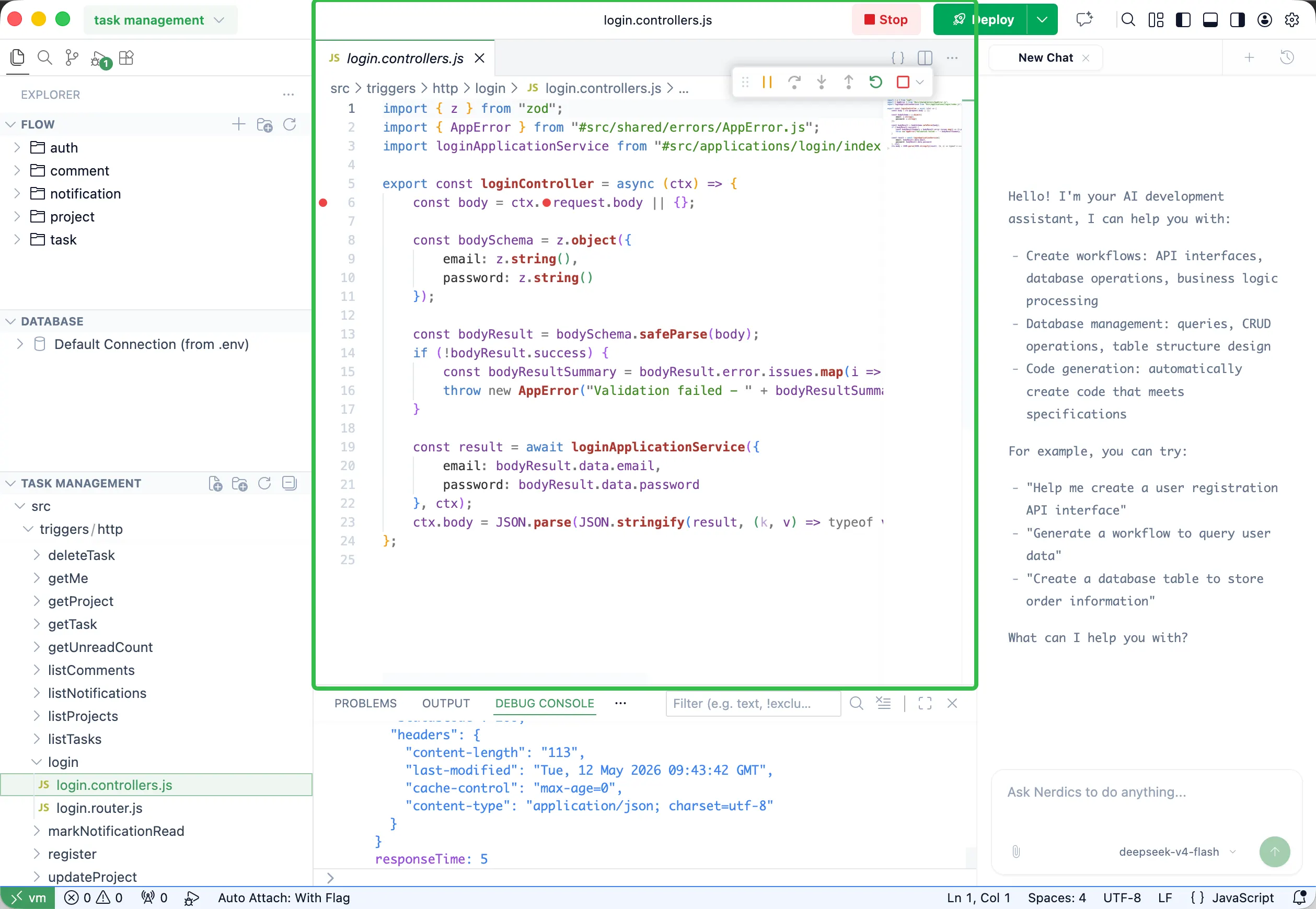Customize layout from the title bar

(x=1156, y=20)
